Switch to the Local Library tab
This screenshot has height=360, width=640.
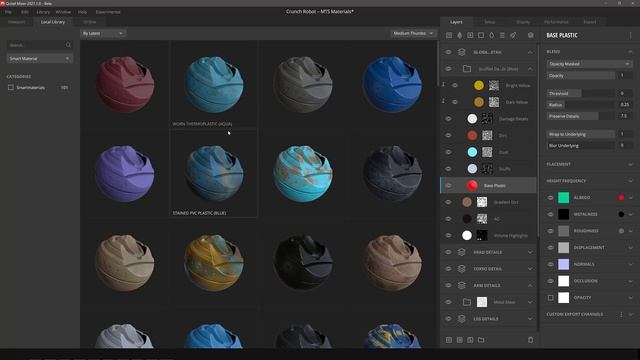[53, 22]
